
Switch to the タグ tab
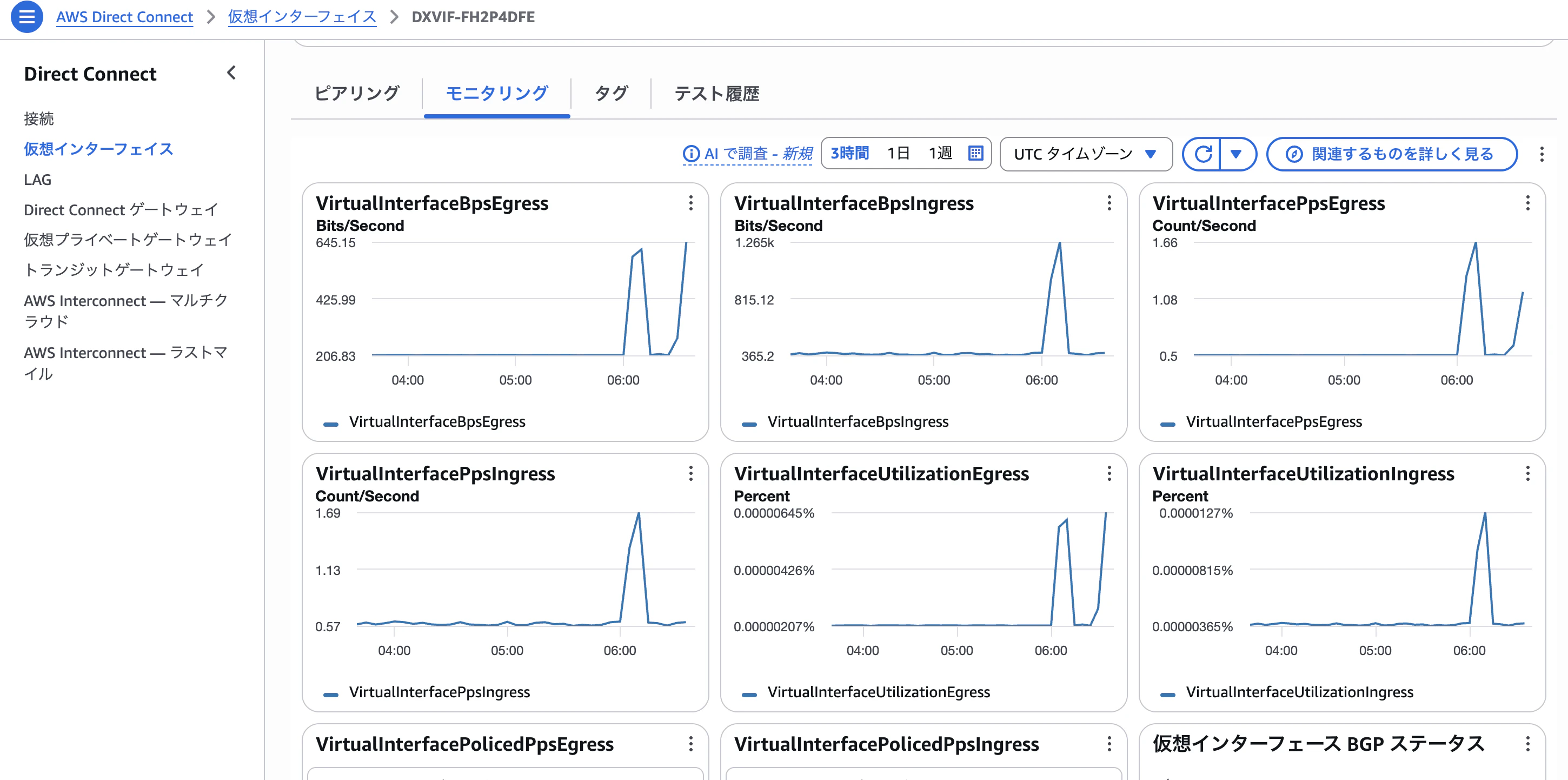610,93
